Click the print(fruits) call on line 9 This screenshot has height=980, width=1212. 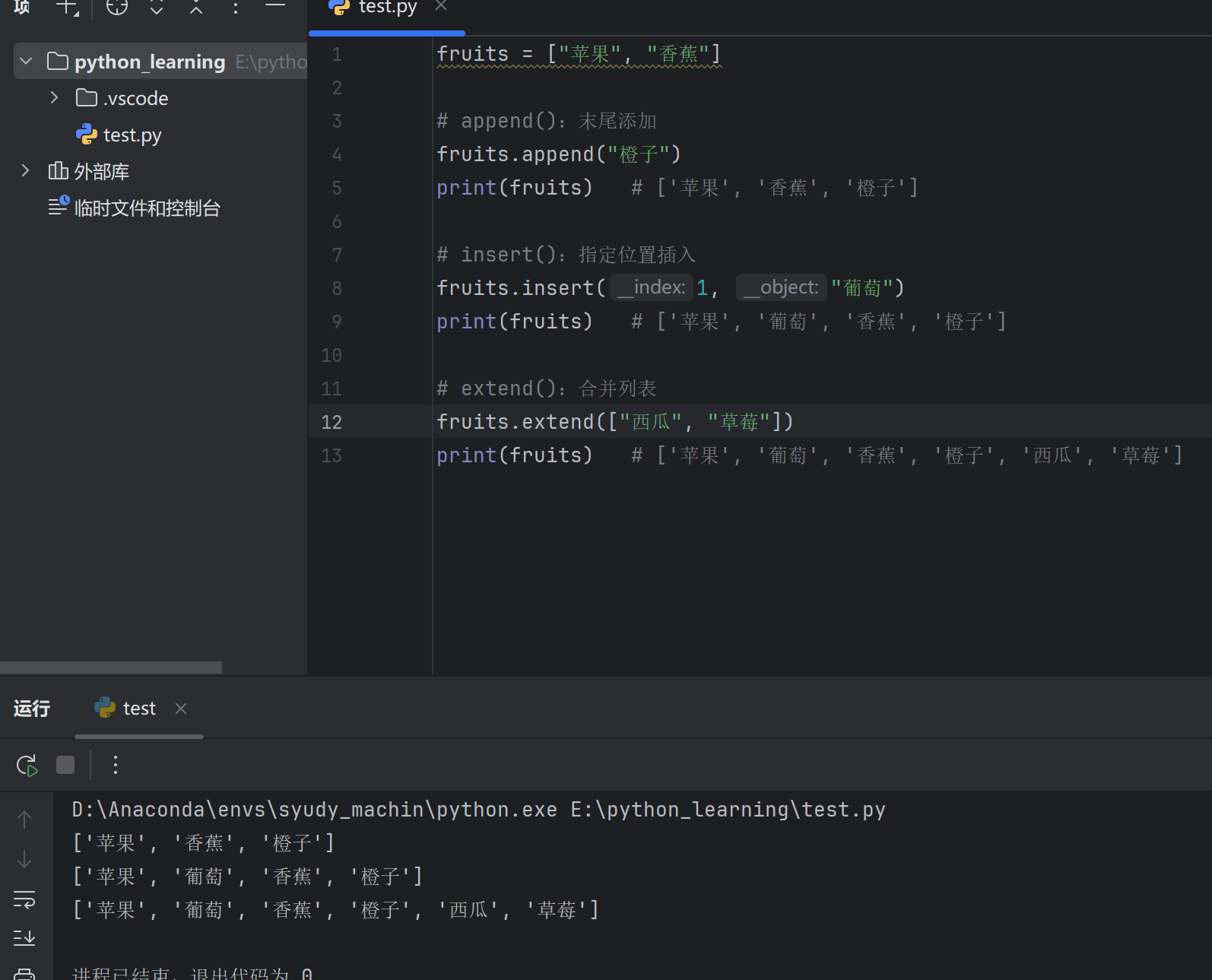514,322
